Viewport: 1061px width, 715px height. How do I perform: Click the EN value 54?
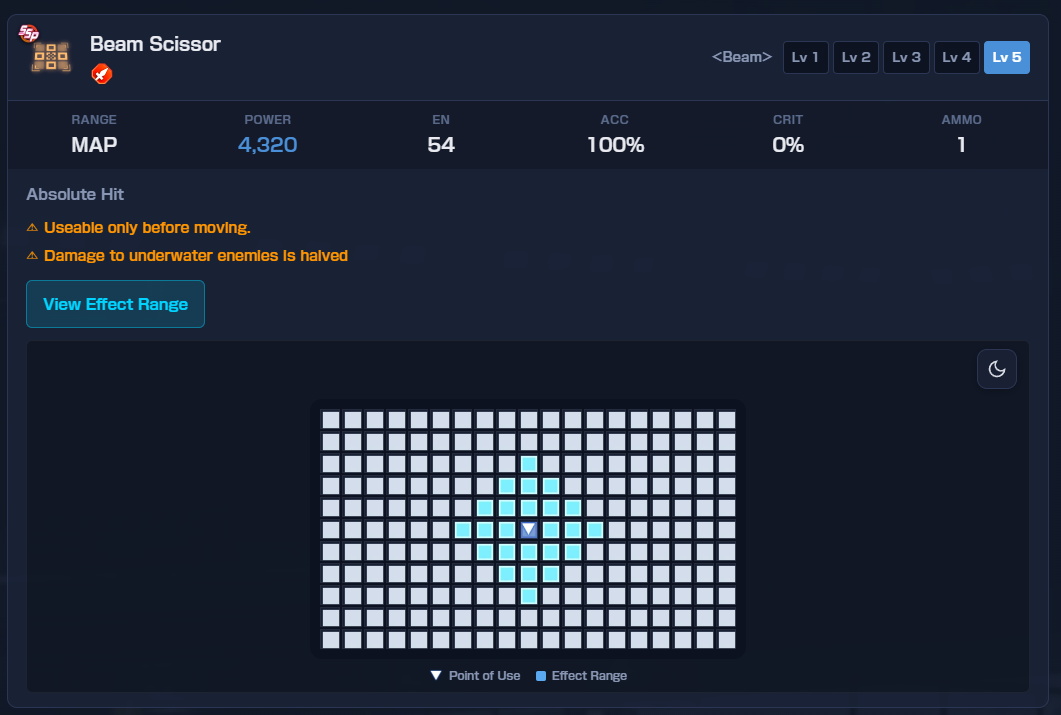tap(441, 145)
